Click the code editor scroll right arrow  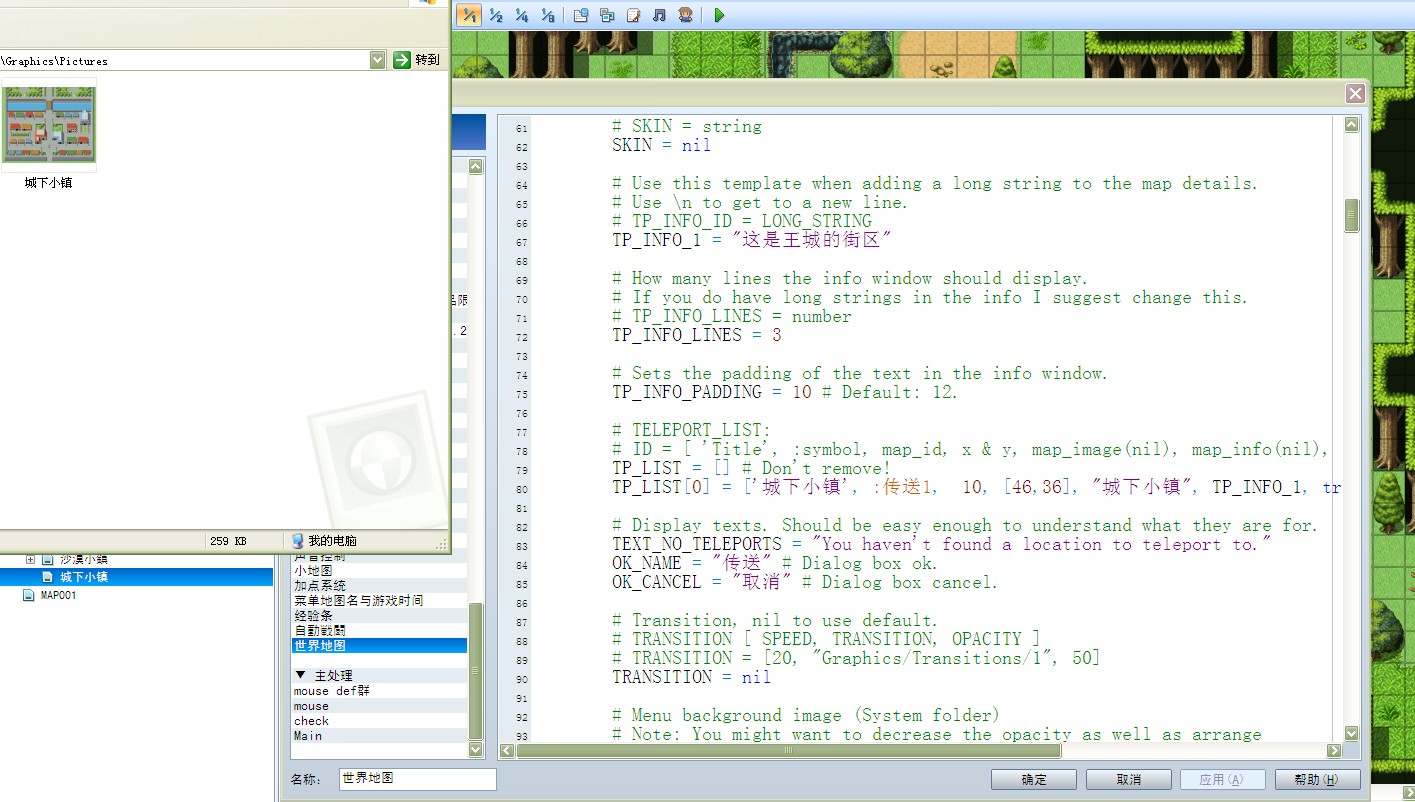[x=1334, y=750]
